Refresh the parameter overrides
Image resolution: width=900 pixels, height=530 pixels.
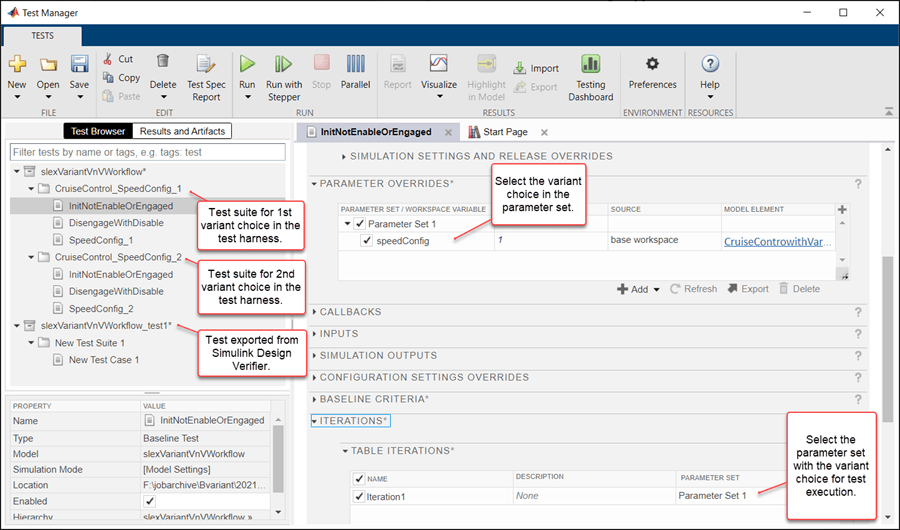click(693, 289)
